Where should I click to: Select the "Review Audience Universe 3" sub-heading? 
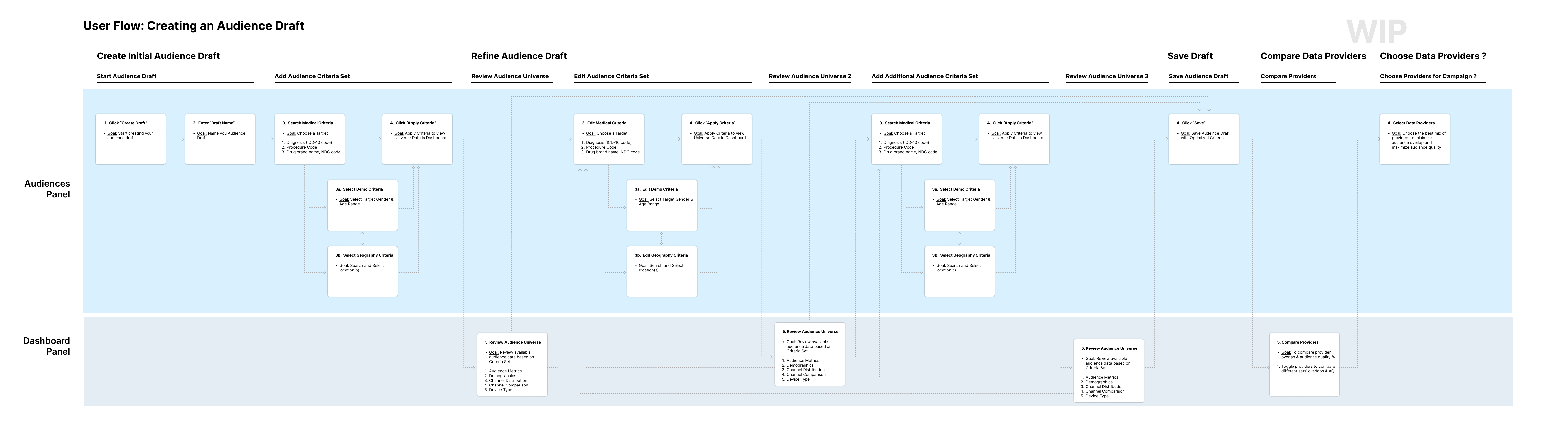(1107, 76)
